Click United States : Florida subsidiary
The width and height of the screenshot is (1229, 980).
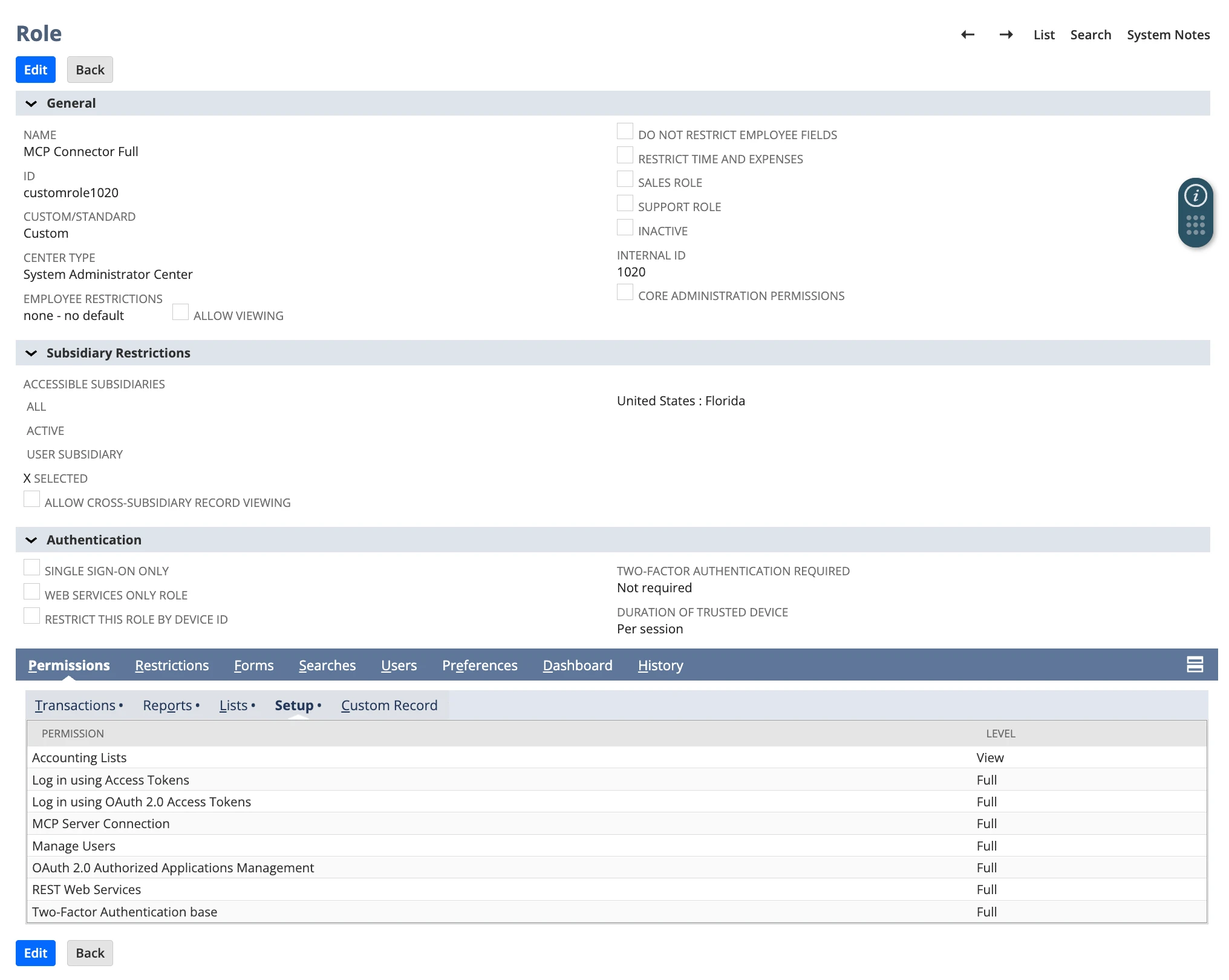[x=681, y=400]
